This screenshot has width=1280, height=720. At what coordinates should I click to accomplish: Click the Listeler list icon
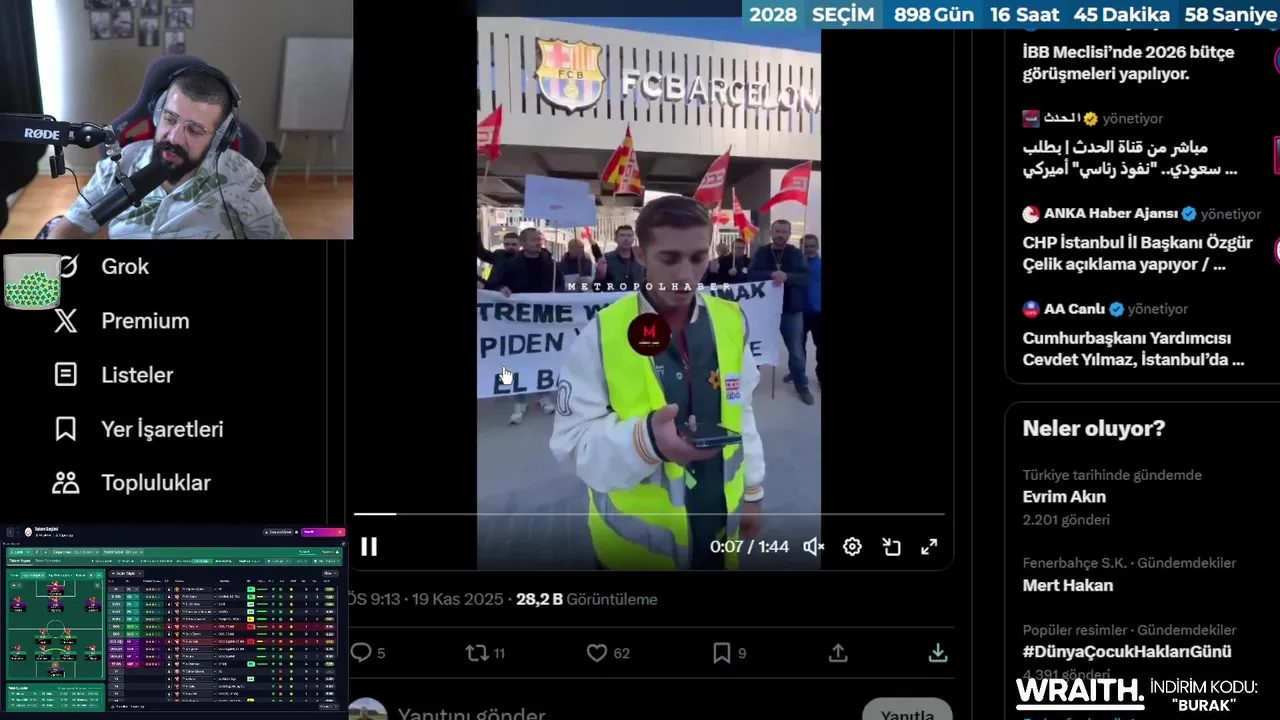point(66,375)
